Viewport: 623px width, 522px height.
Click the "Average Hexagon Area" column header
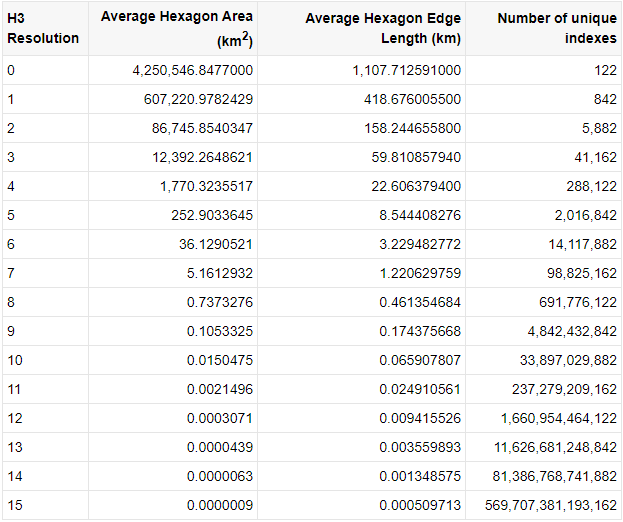tap(177, 28)
